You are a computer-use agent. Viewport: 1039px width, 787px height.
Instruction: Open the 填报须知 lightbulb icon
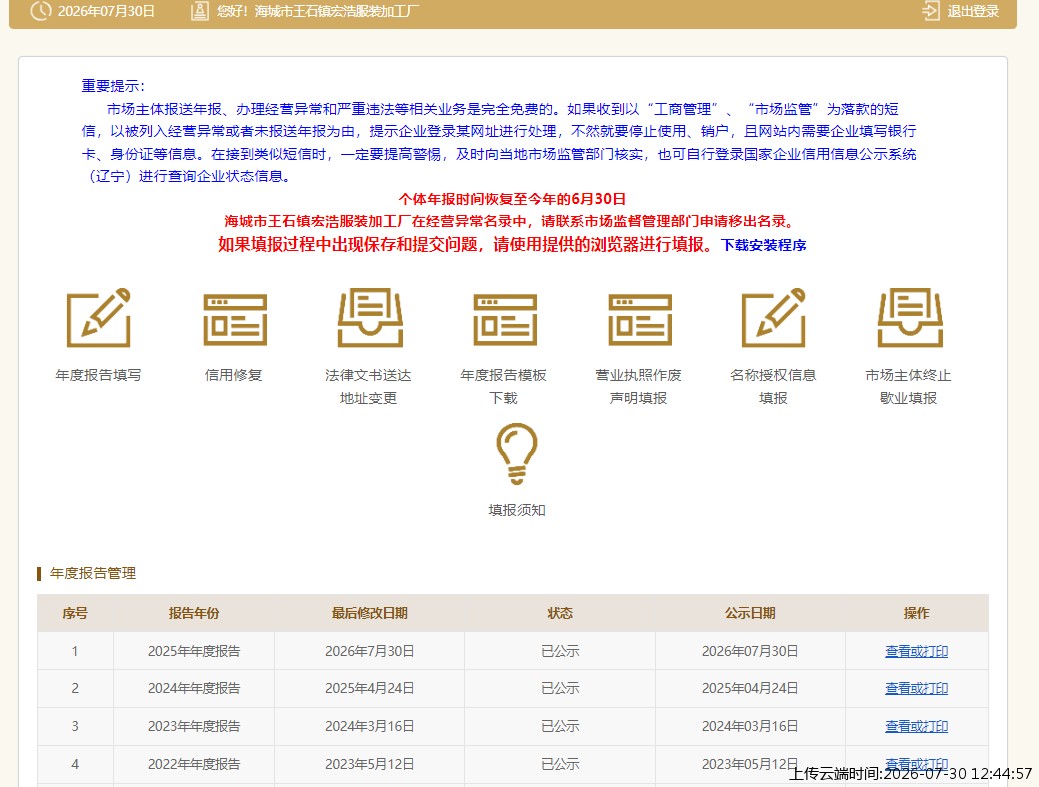point(516,454)
